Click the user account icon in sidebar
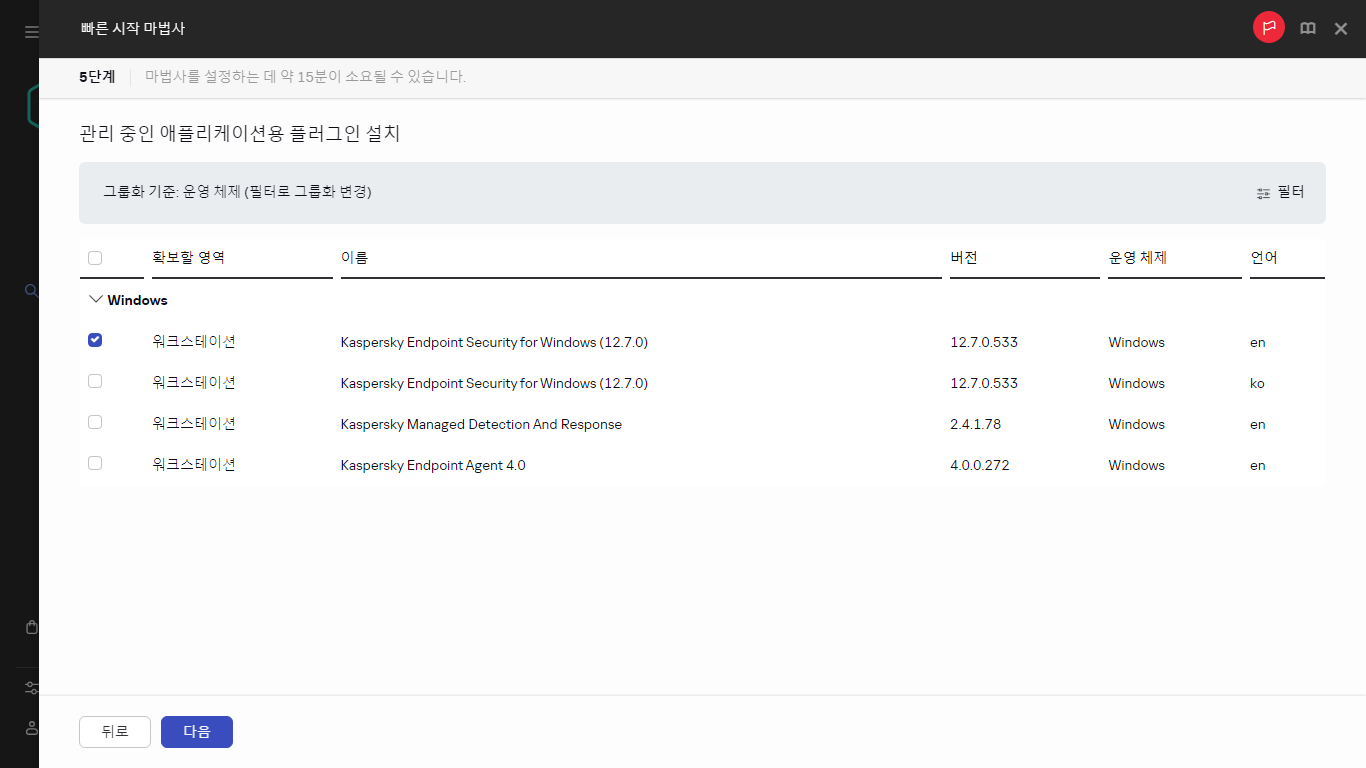The width and height of the screenshot is (1366, 768). click(31, 727)
